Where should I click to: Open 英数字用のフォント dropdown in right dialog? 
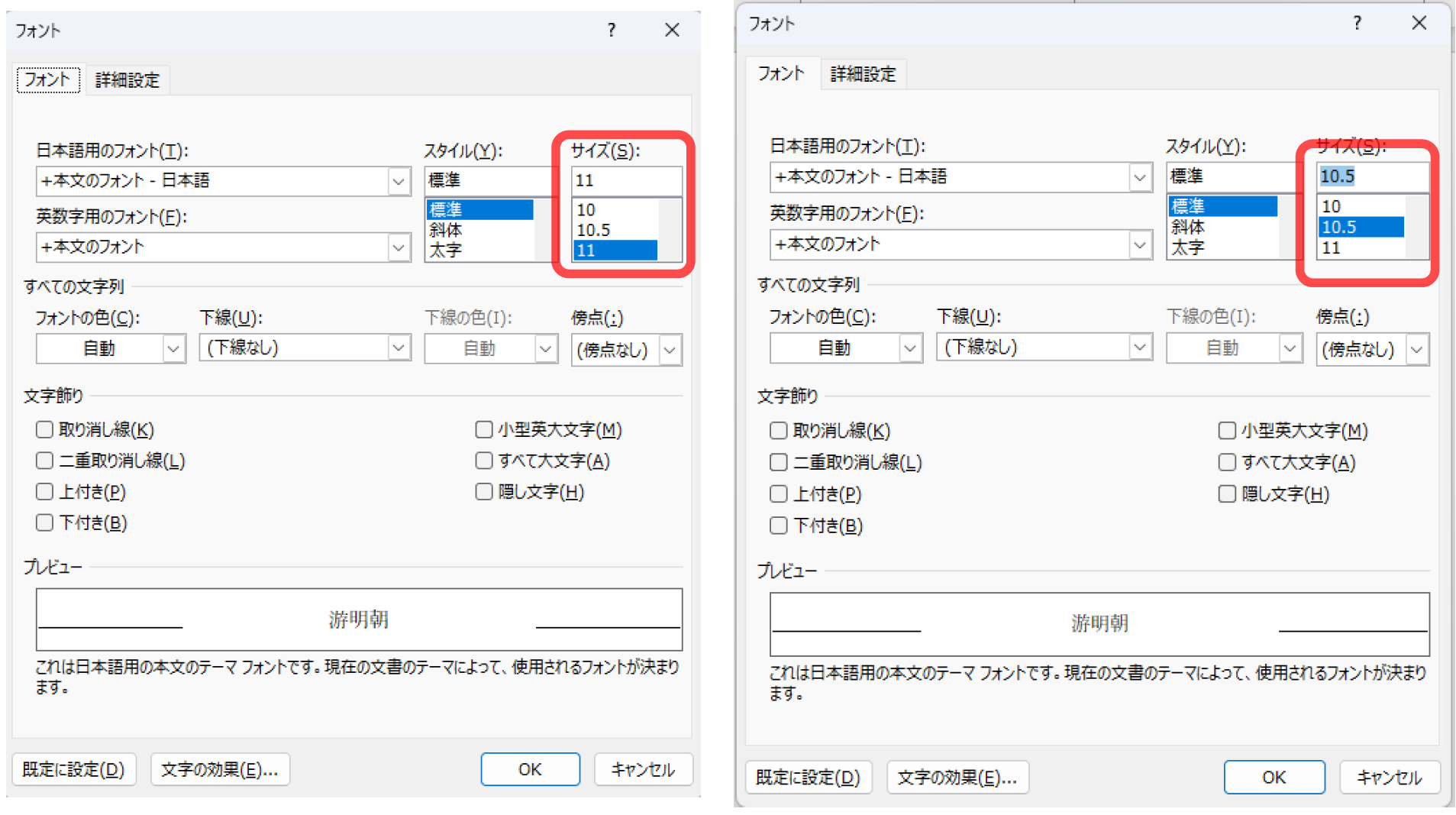pyautogui.click(x=1140, y=245)
